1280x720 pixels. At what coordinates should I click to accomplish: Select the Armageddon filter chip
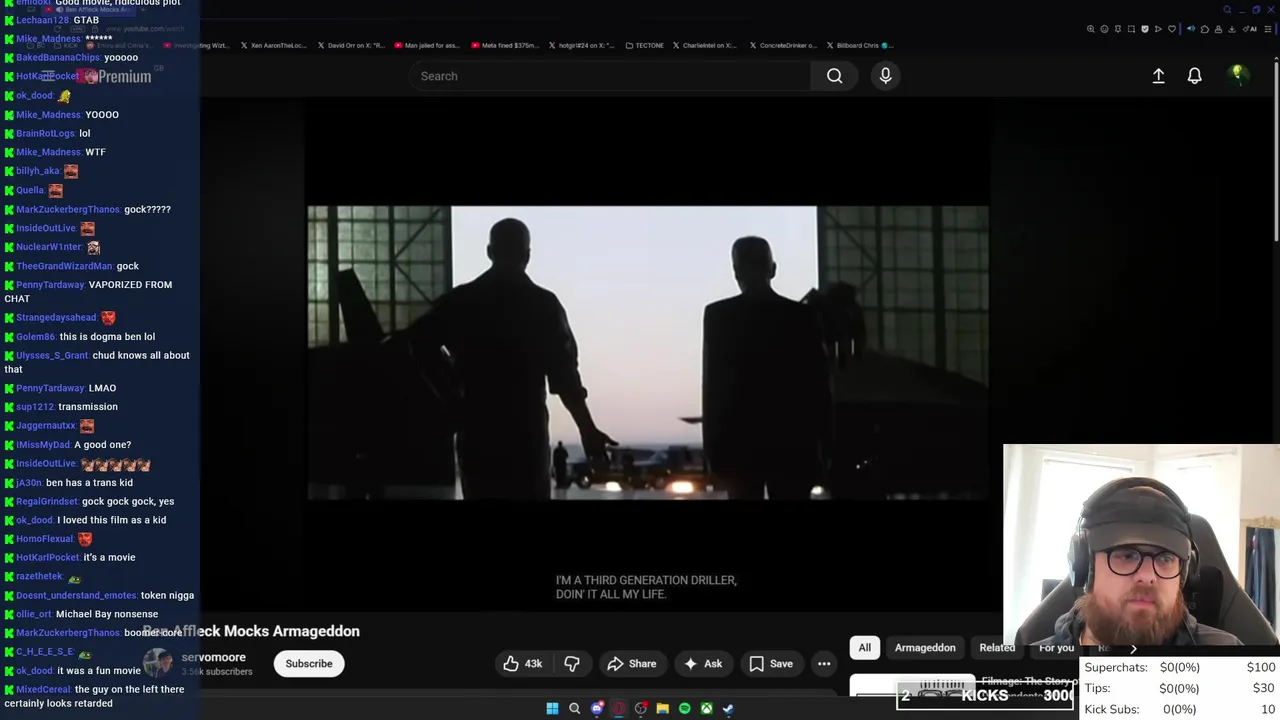(925, 647)
